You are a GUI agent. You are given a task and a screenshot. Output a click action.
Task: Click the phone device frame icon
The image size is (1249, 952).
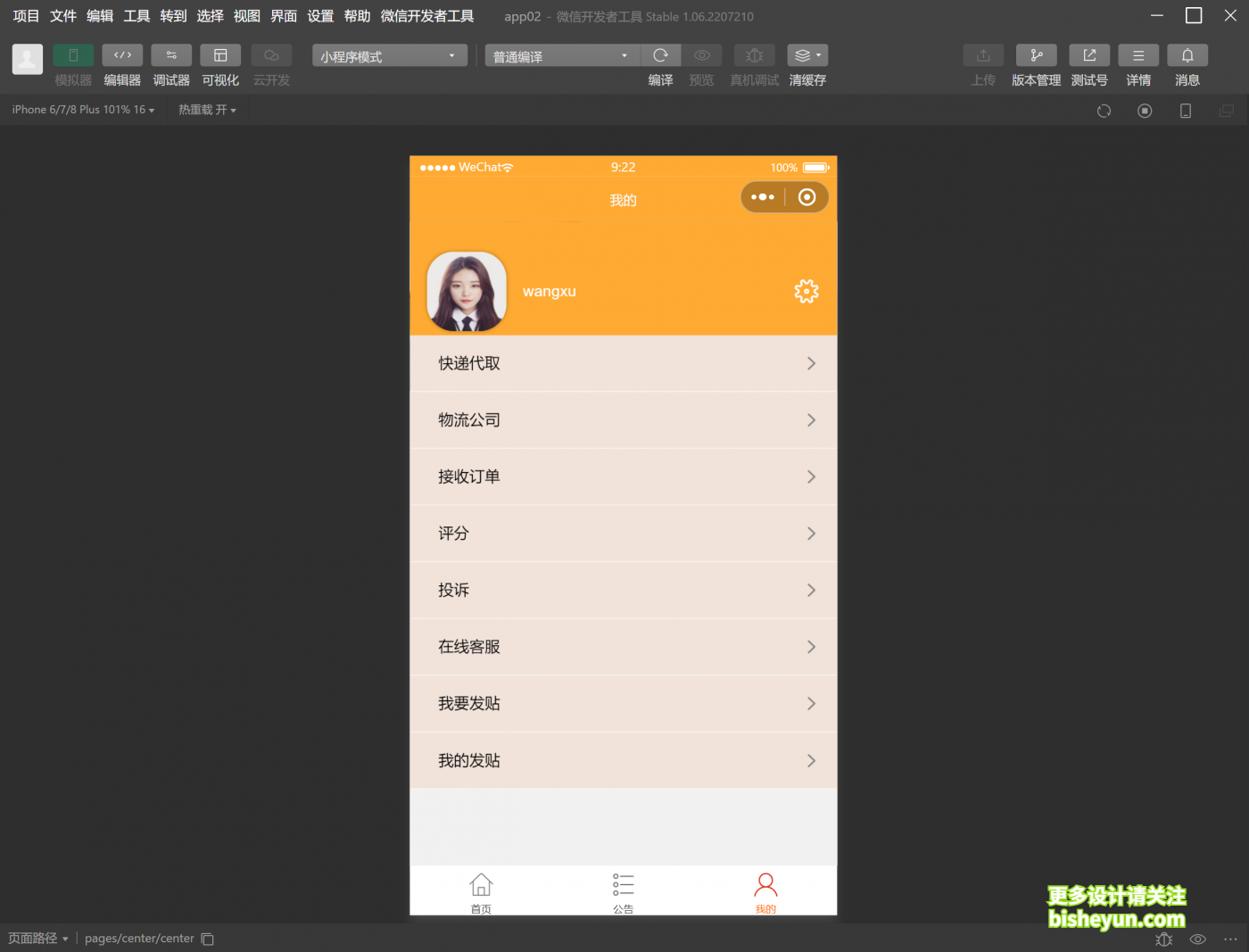[x=1186, y=111]
